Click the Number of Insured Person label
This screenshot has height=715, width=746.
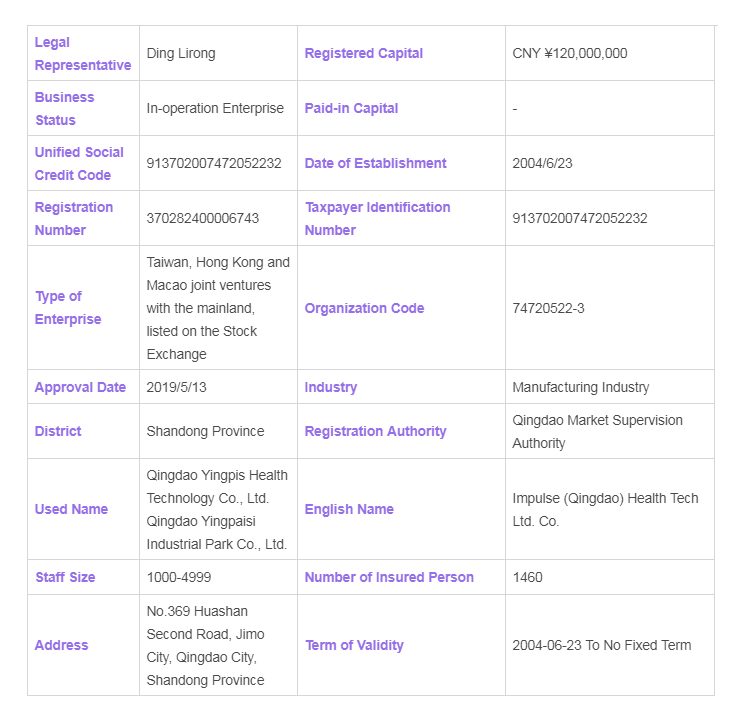[389, 577]
